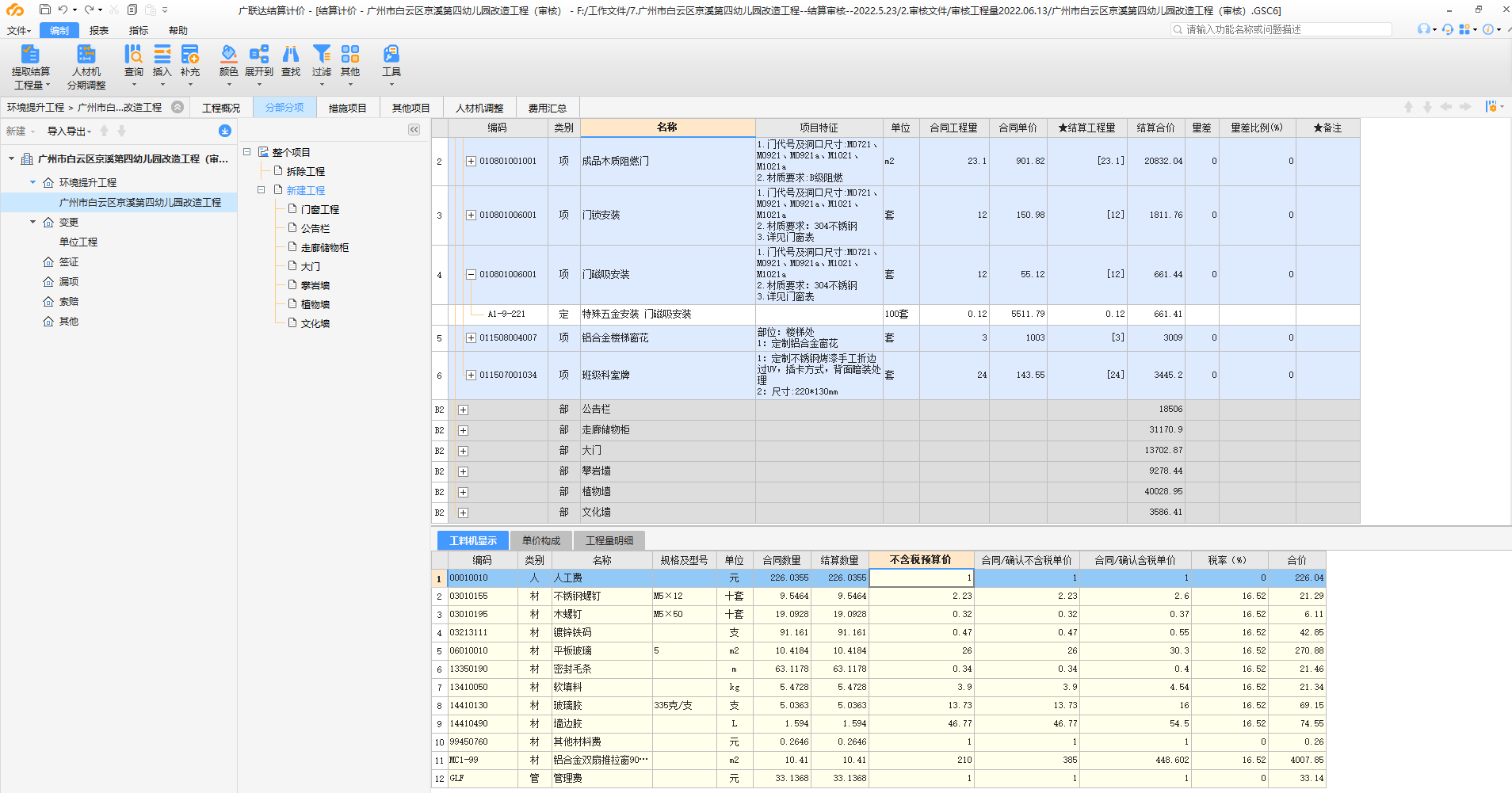Switch to the 工程概况 tab

click(221, 108)
